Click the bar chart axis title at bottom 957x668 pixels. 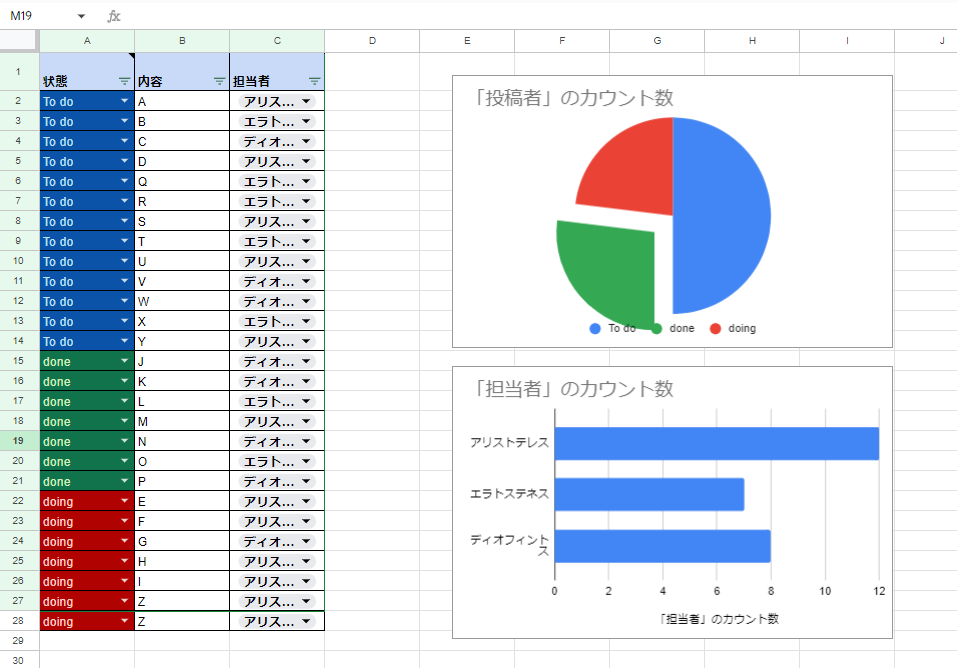718,619
